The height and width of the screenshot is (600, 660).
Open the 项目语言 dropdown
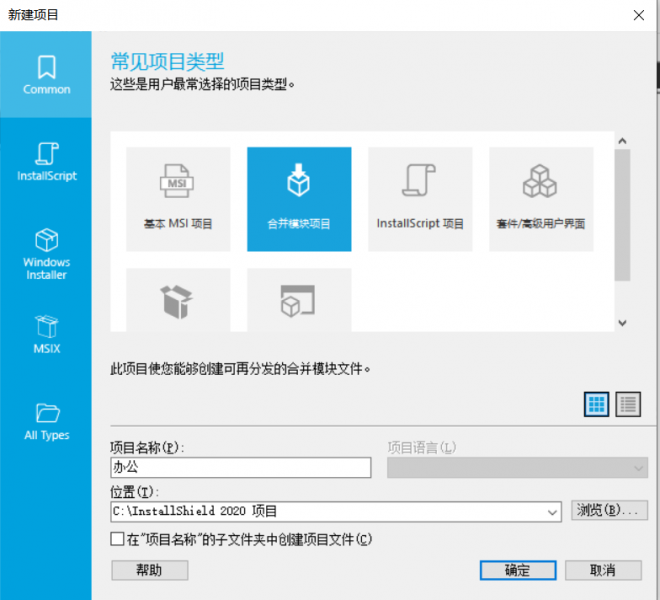[517, 468]
